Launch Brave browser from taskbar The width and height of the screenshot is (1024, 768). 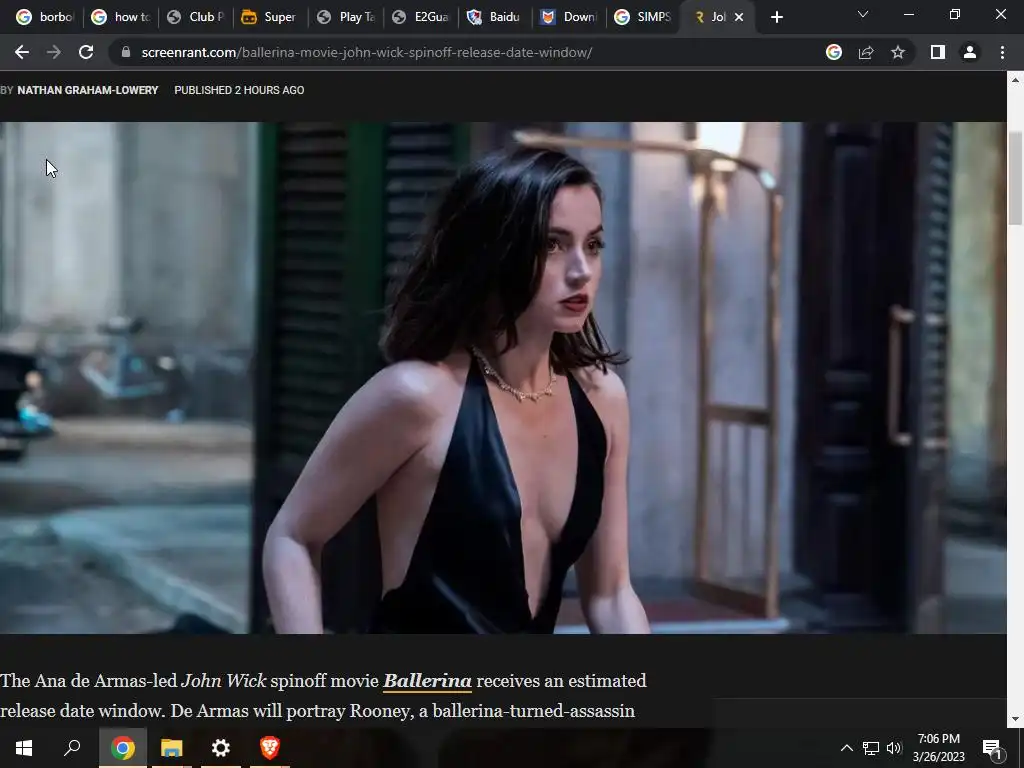click(x=270, y=748)
